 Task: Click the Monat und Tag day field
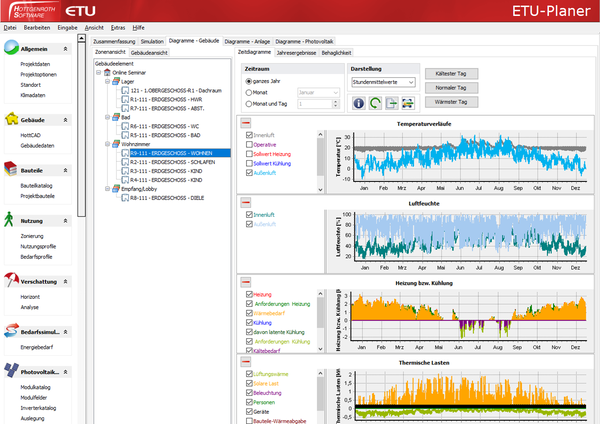coord(315,104)
